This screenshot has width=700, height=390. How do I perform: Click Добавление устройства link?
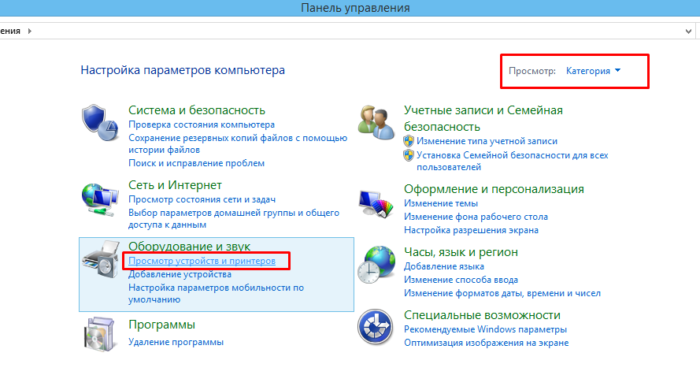click(180, 274)
